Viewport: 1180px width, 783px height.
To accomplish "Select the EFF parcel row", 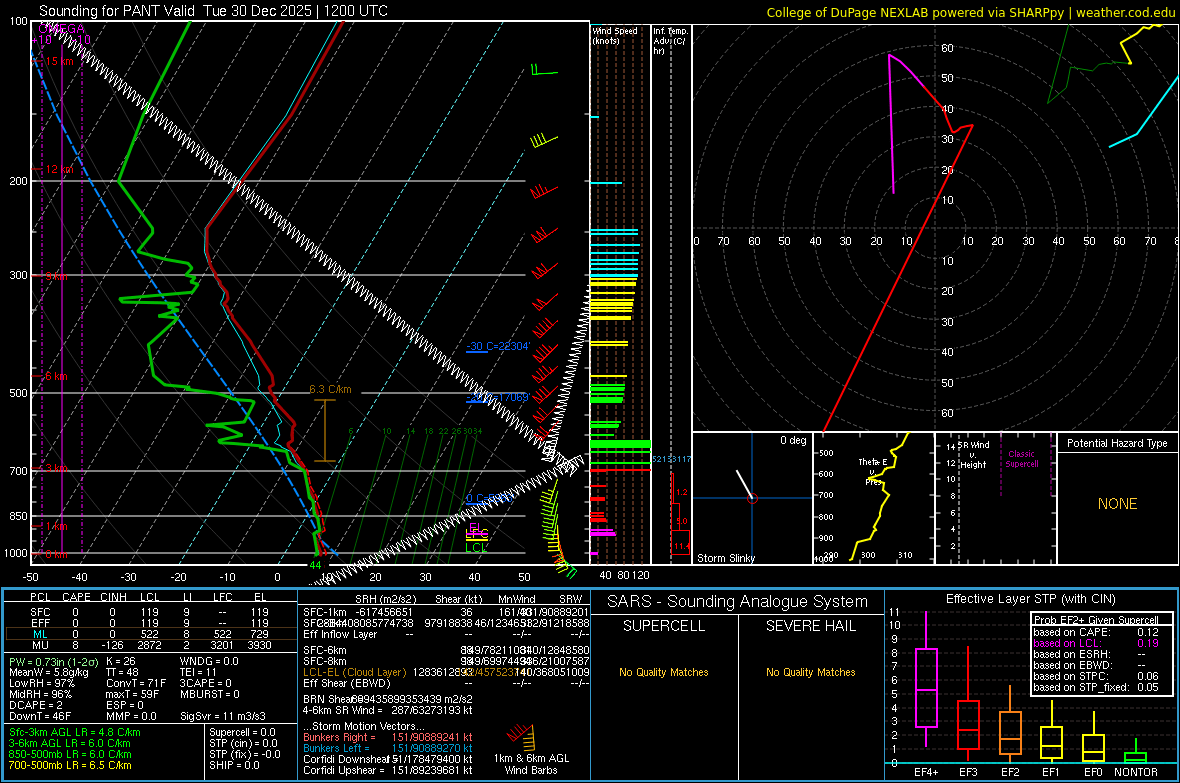I will (150, 623).
